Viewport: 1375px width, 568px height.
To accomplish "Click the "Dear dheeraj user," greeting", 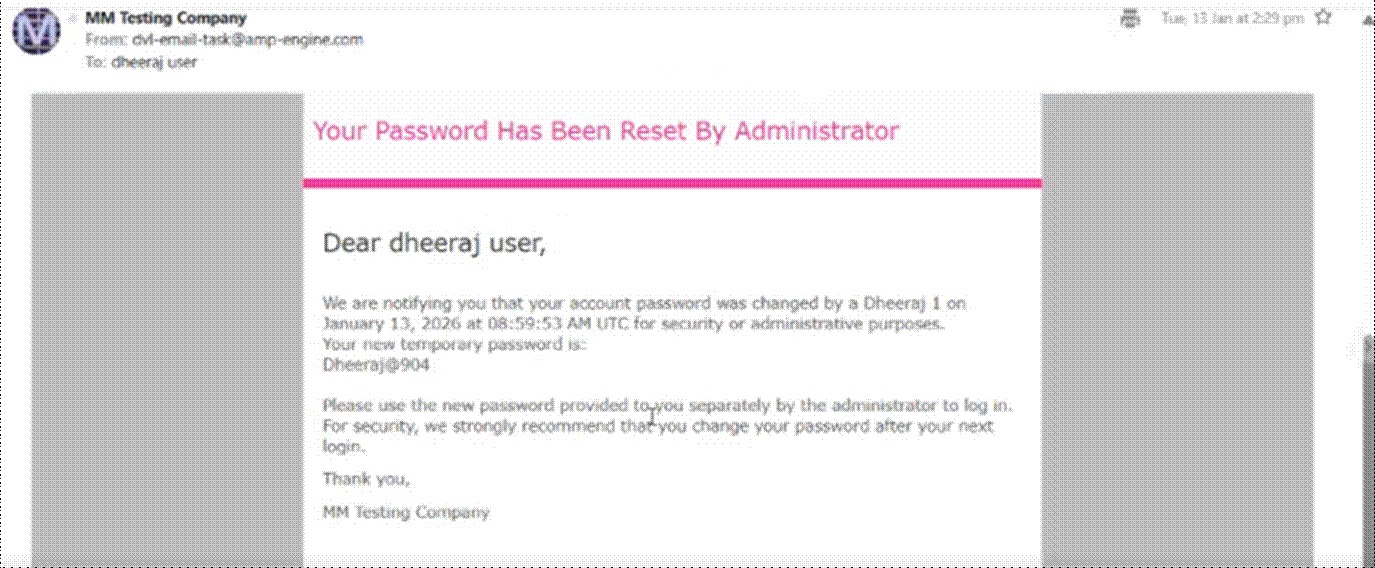I will tap(434, 243).
